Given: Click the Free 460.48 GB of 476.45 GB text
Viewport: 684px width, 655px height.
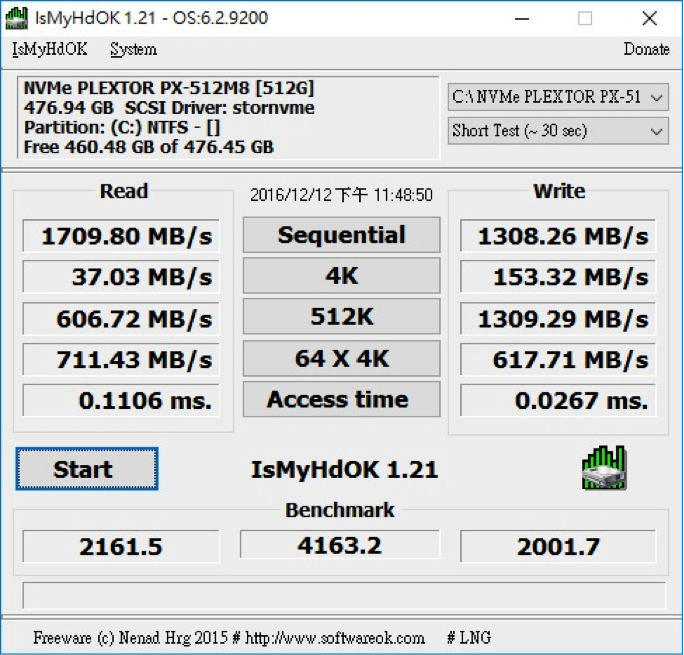Looking at the screenshot, I should point(149,147).
